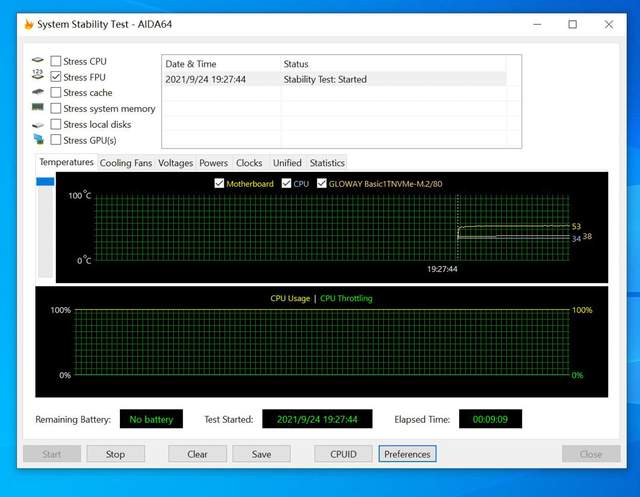
Task: Stop the running stability test
Action: coord(116,454)
